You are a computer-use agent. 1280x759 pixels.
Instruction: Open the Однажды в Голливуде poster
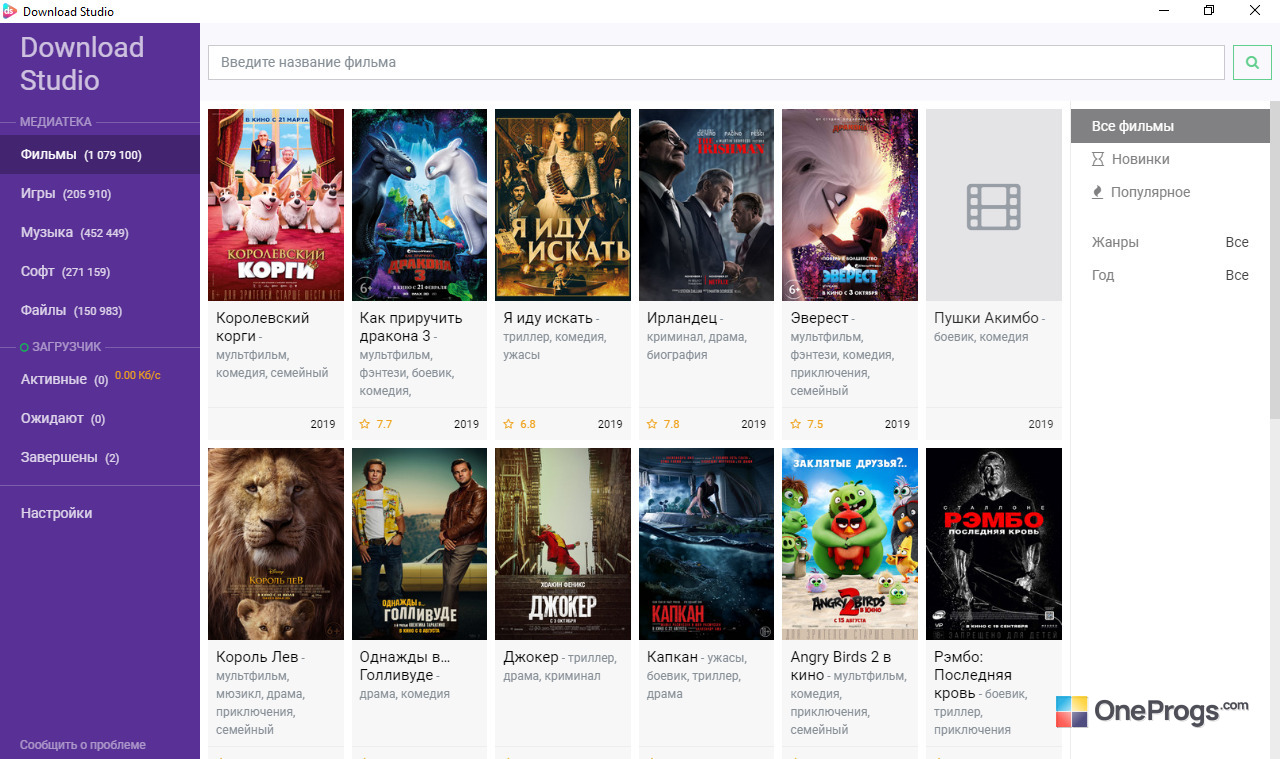point(420,544)
